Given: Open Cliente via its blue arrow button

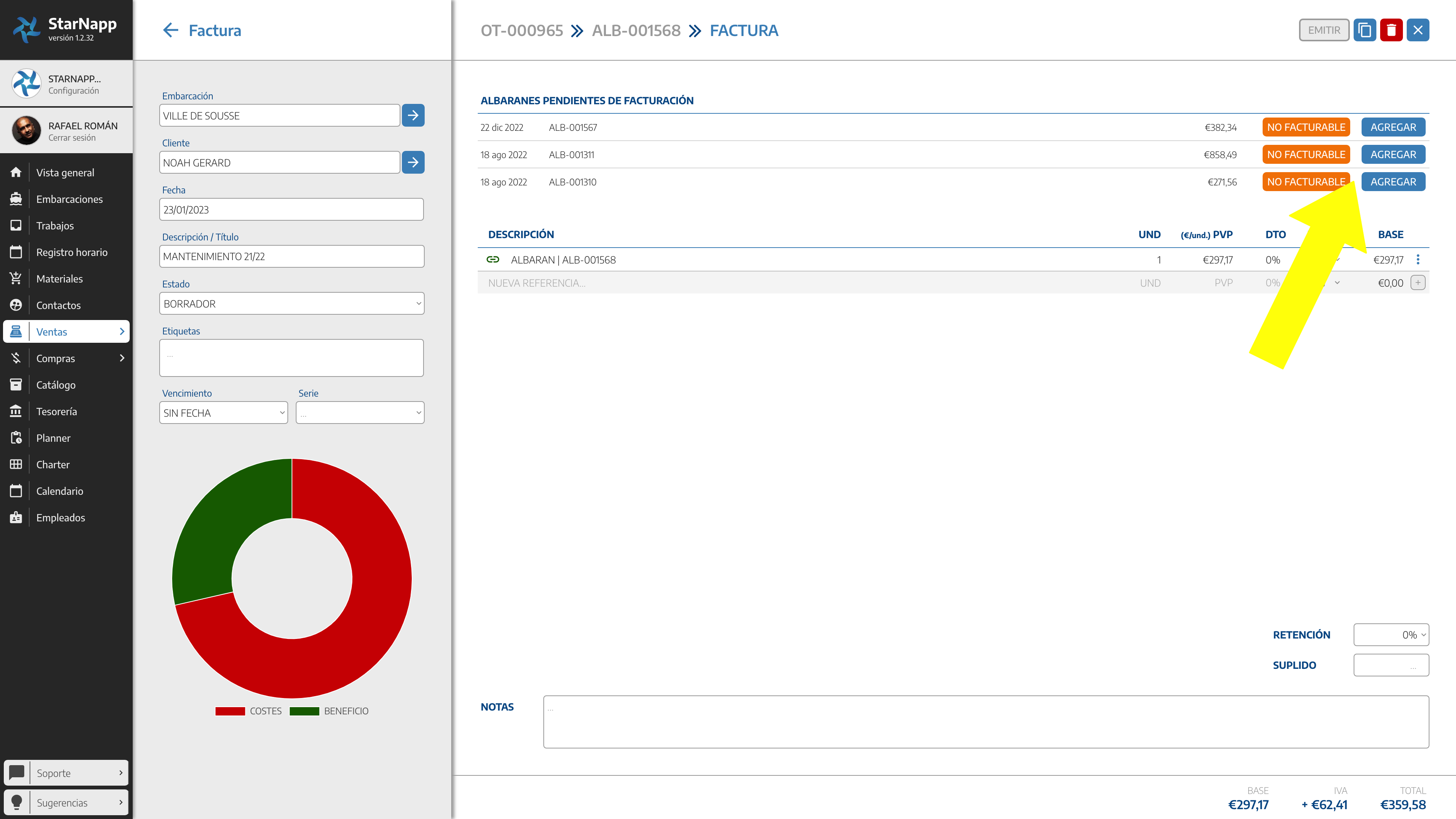Looking at the screenshot, I should (x=413, y=162).
